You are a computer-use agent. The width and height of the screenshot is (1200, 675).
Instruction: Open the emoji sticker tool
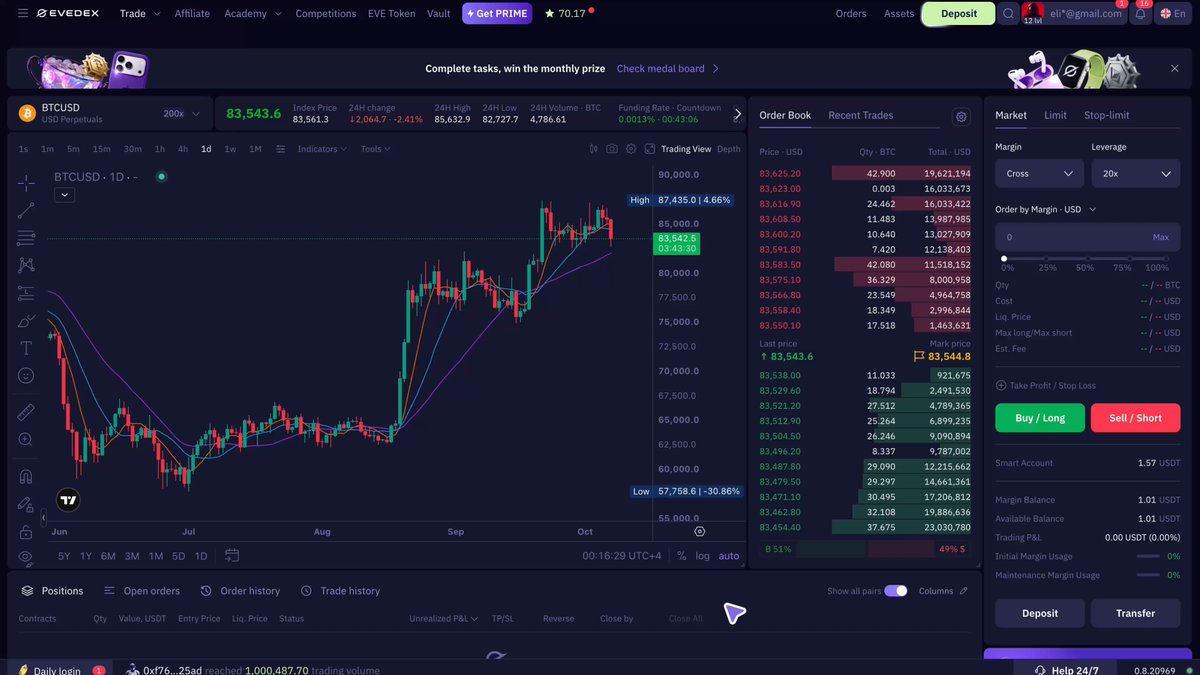pyautogui.click(x=26, y=376)
